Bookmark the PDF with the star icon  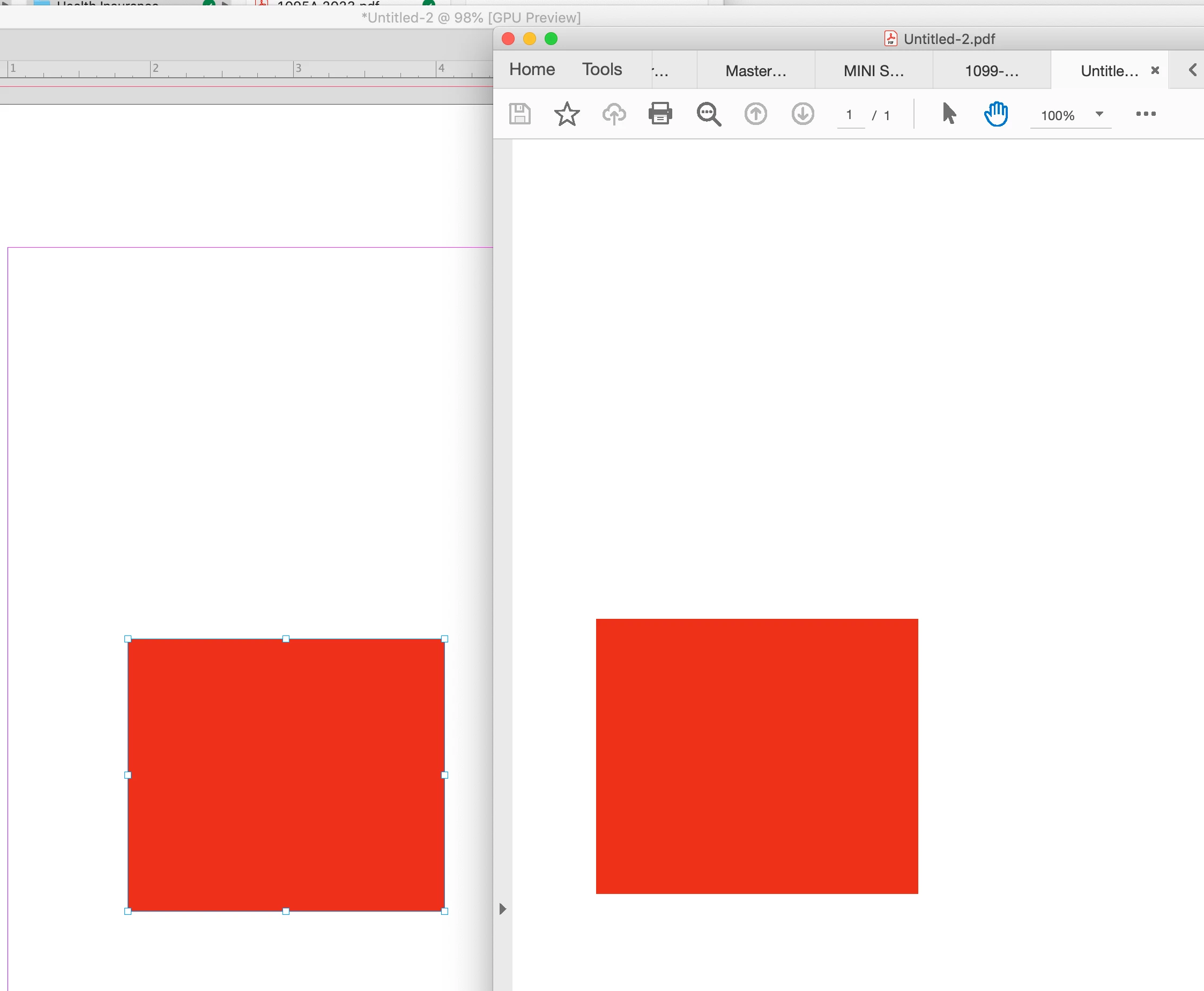click(567, 114)
